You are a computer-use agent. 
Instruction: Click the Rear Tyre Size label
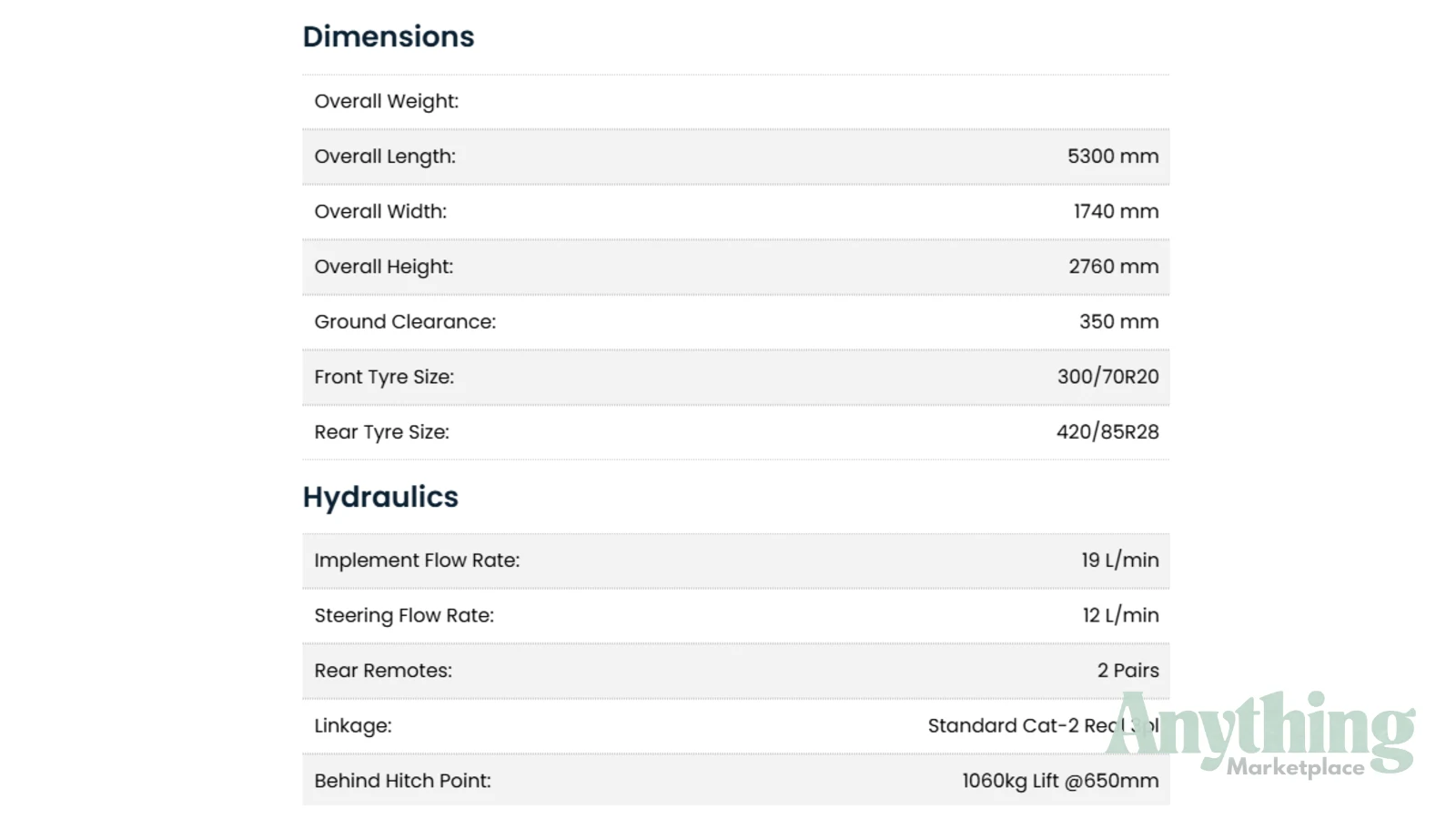382,432
